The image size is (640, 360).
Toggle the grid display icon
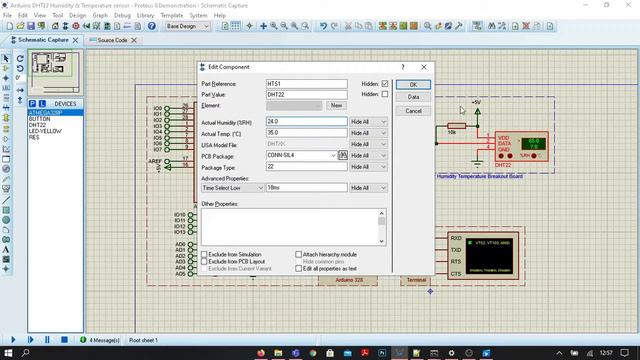pos(236,26)
